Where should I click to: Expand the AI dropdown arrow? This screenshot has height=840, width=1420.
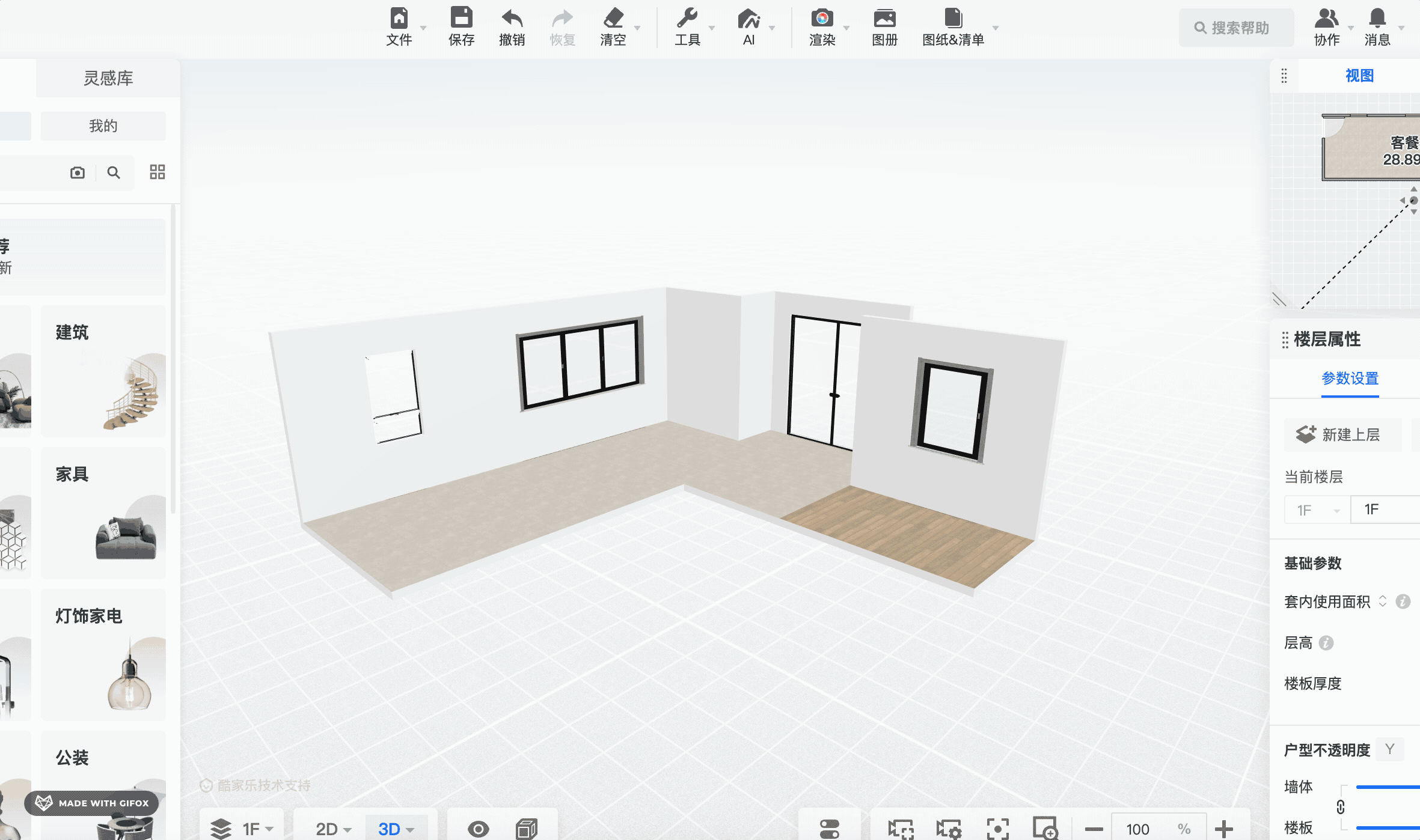772,28
